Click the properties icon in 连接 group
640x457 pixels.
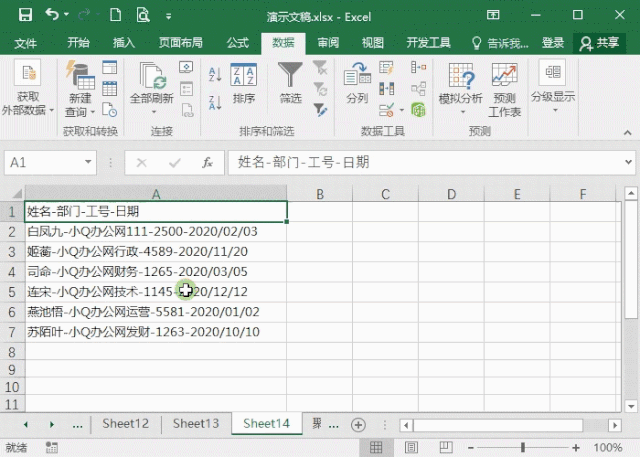[186, 89]
